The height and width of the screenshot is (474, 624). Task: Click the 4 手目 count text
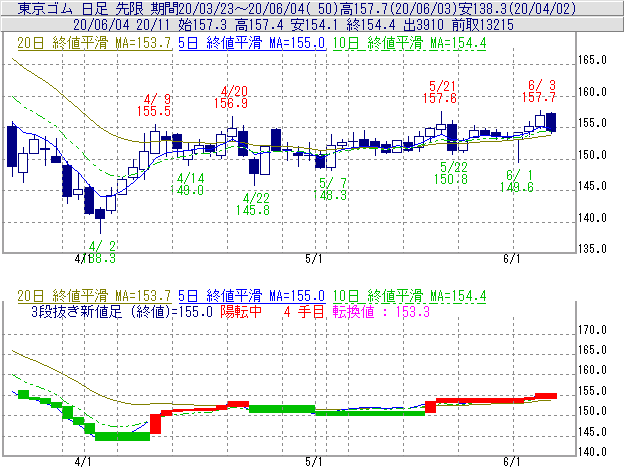click(304, 311)
